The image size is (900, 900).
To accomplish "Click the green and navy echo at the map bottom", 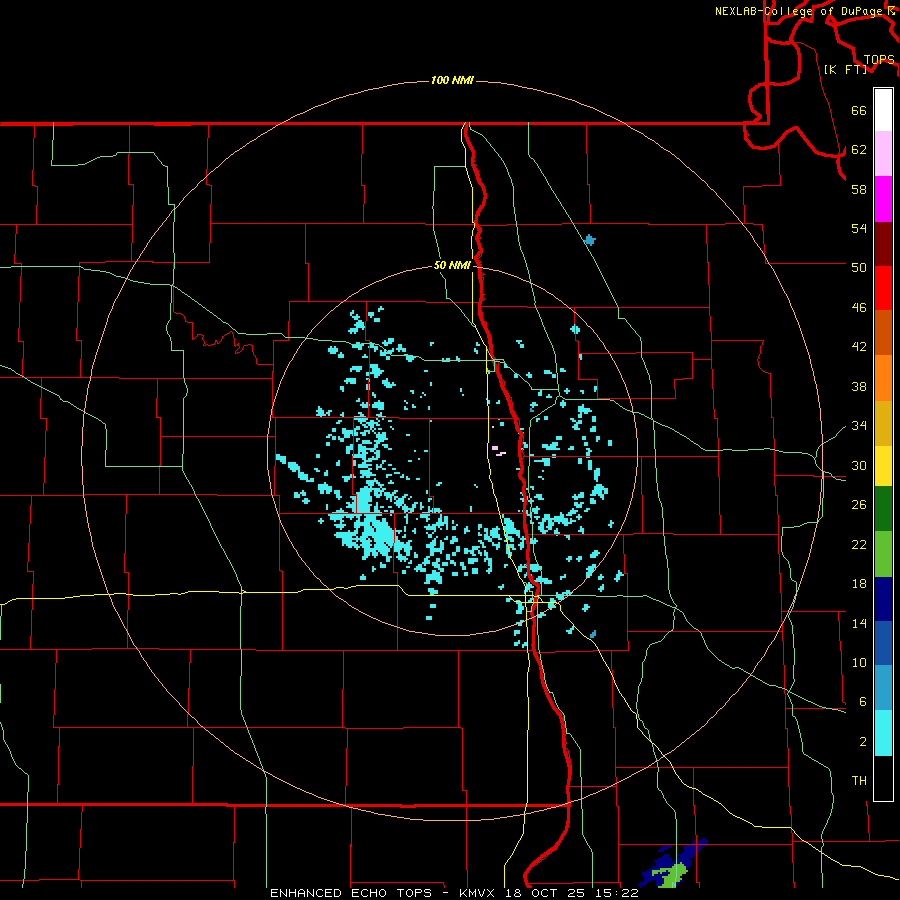I will point(674,865).
